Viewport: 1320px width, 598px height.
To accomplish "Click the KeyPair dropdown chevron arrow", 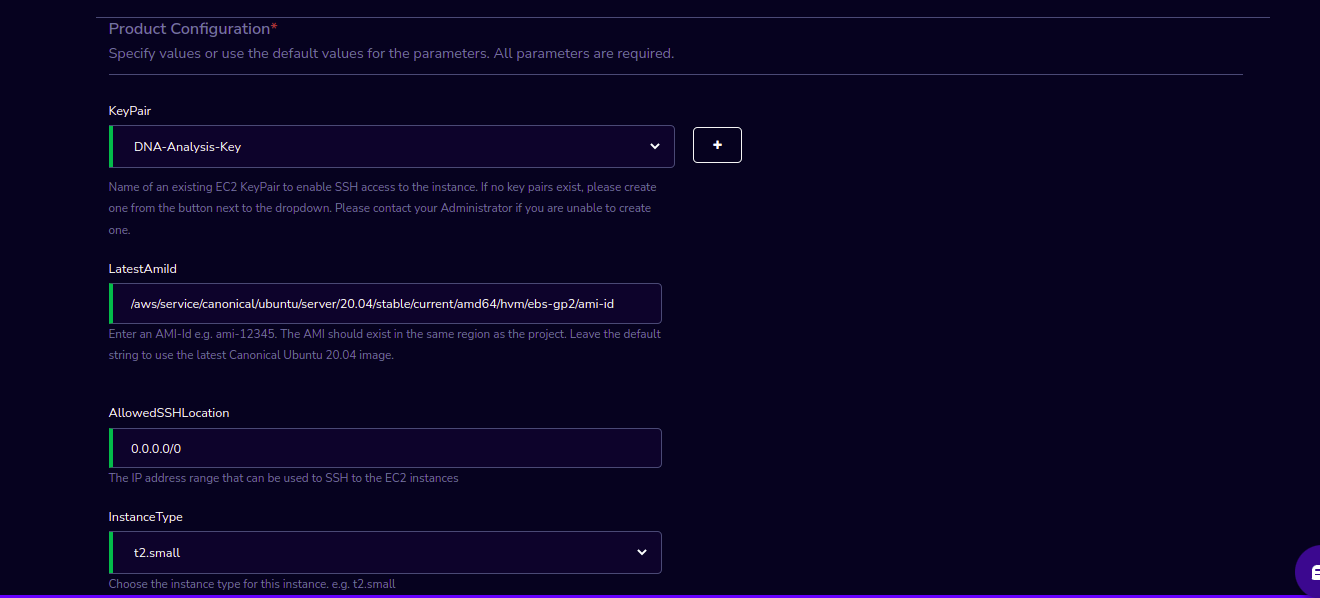I will point(655,146).
